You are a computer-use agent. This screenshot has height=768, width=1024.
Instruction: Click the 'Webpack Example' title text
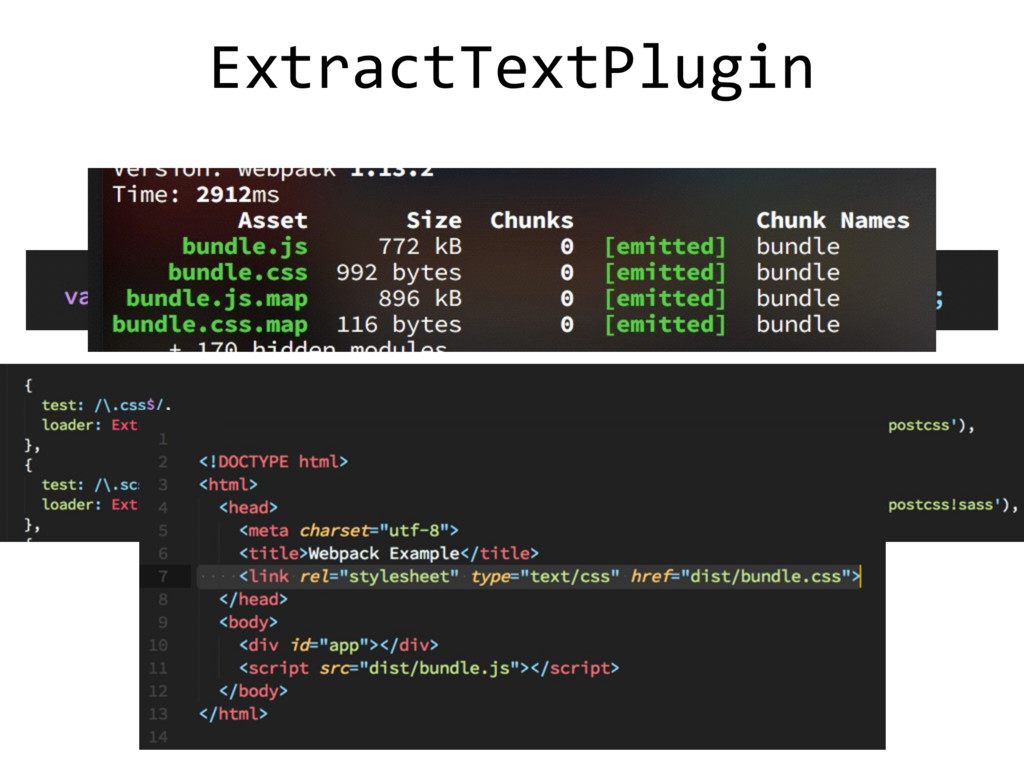384,554
